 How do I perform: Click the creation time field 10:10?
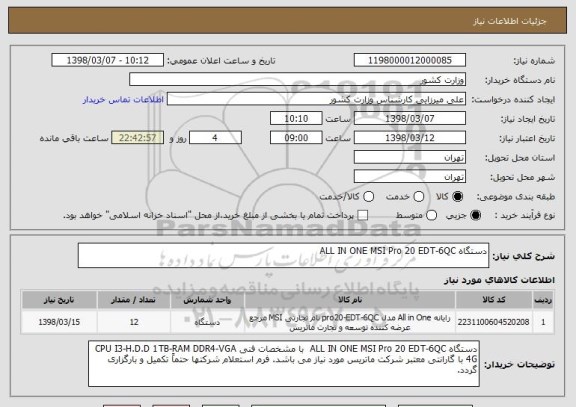tap(296, 119)
